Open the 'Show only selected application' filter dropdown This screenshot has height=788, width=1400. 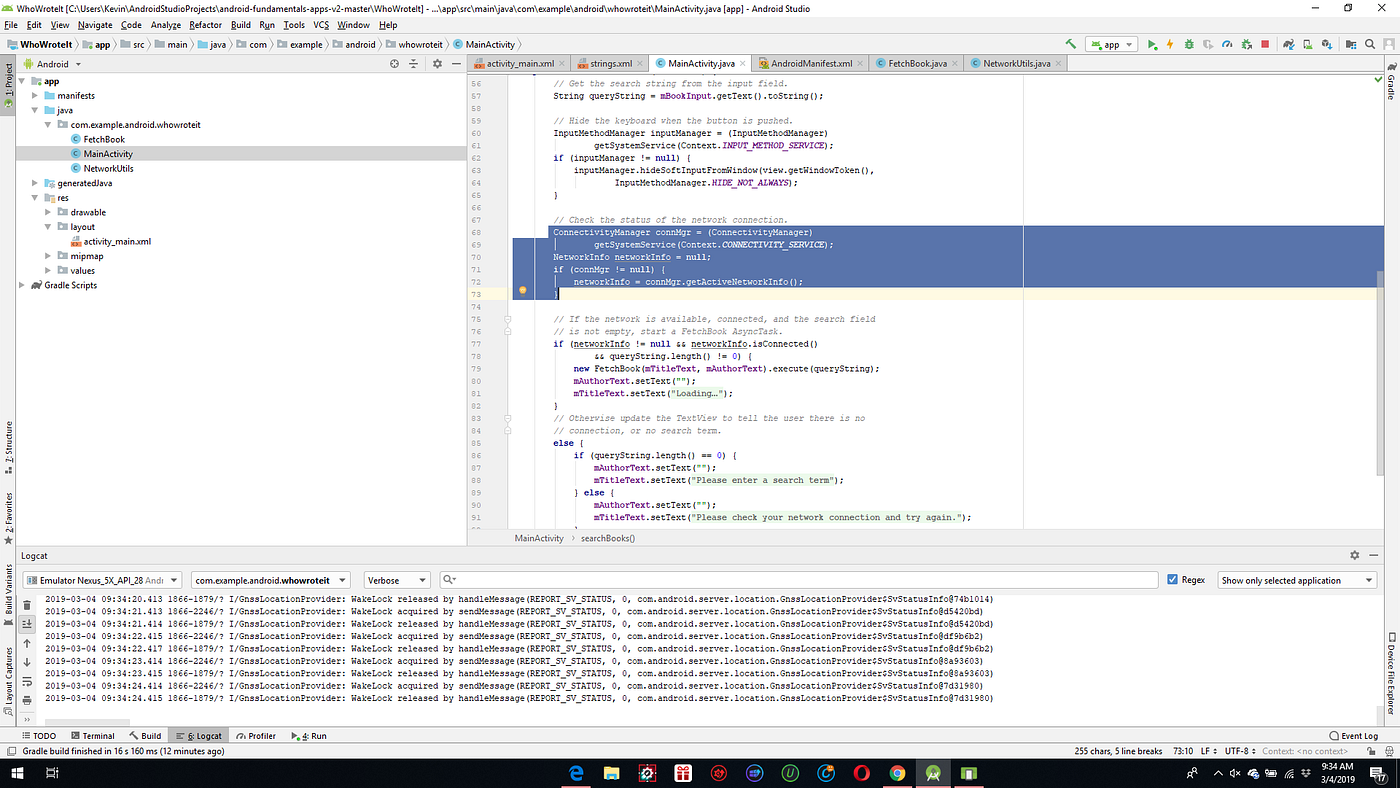coord(1296,579)
